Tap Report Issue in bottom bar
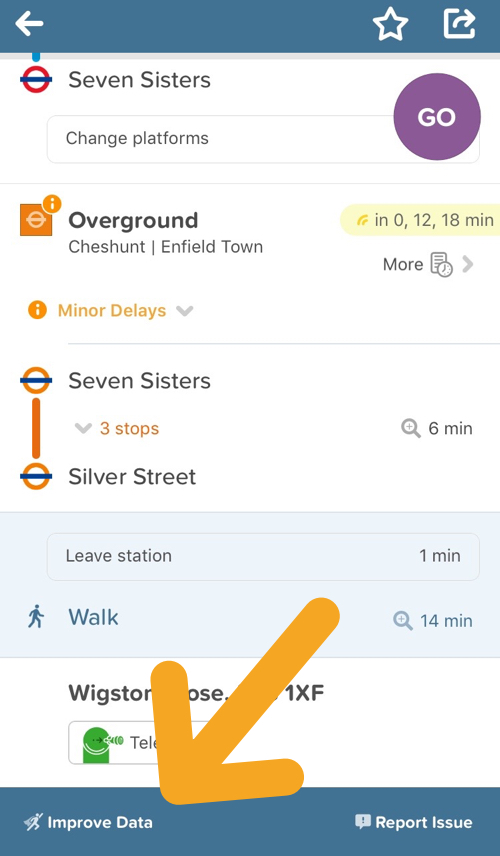Screen dimensions: 500x856 pyautogui.click(x=414, y=822)
